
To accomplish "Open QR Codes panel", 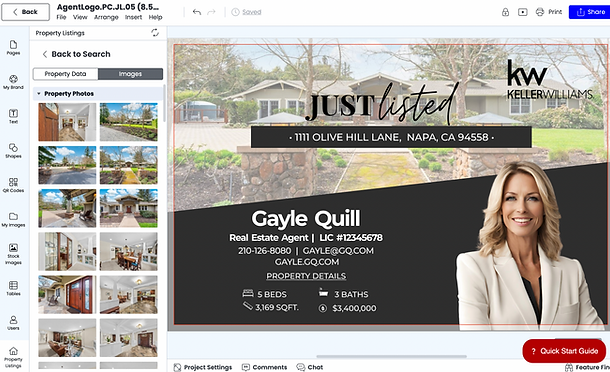I will click(x=13, y=185).
